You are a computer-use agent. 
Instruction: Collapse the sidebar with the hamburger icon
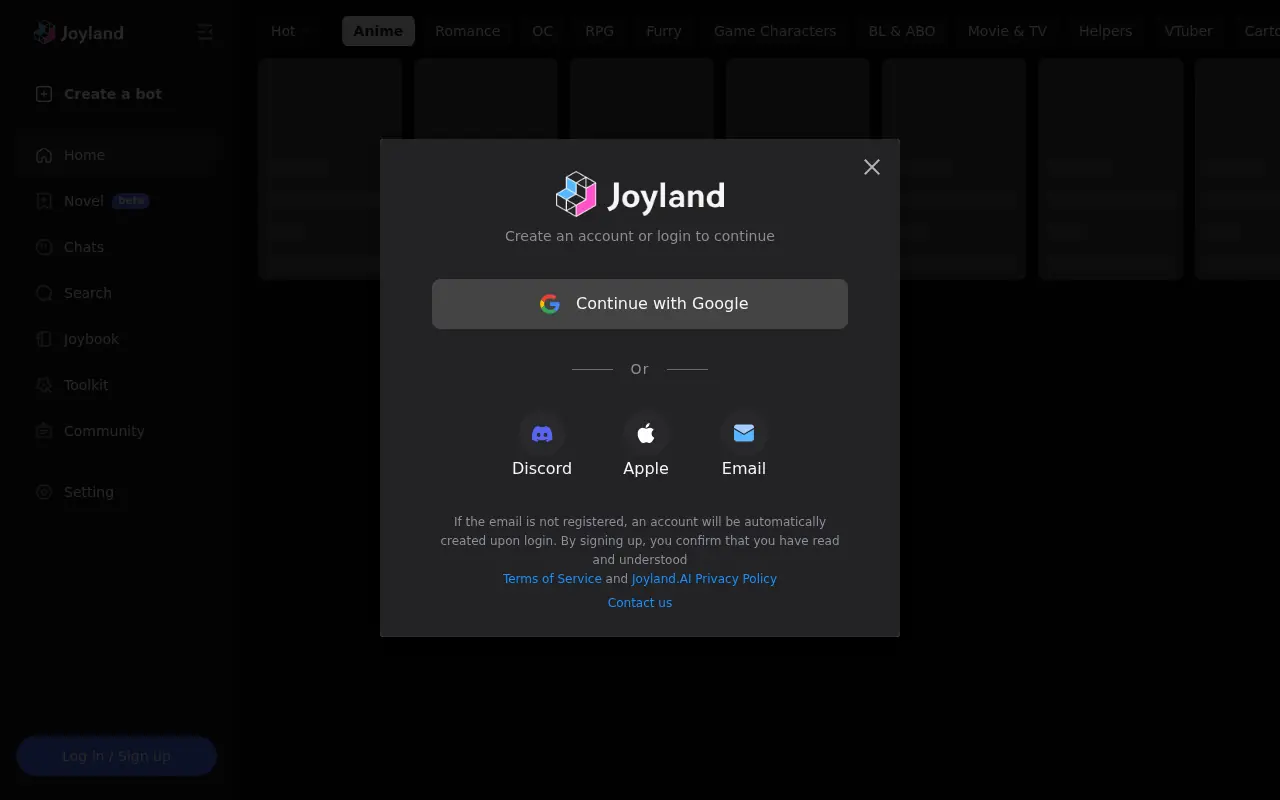coord(205,32)
